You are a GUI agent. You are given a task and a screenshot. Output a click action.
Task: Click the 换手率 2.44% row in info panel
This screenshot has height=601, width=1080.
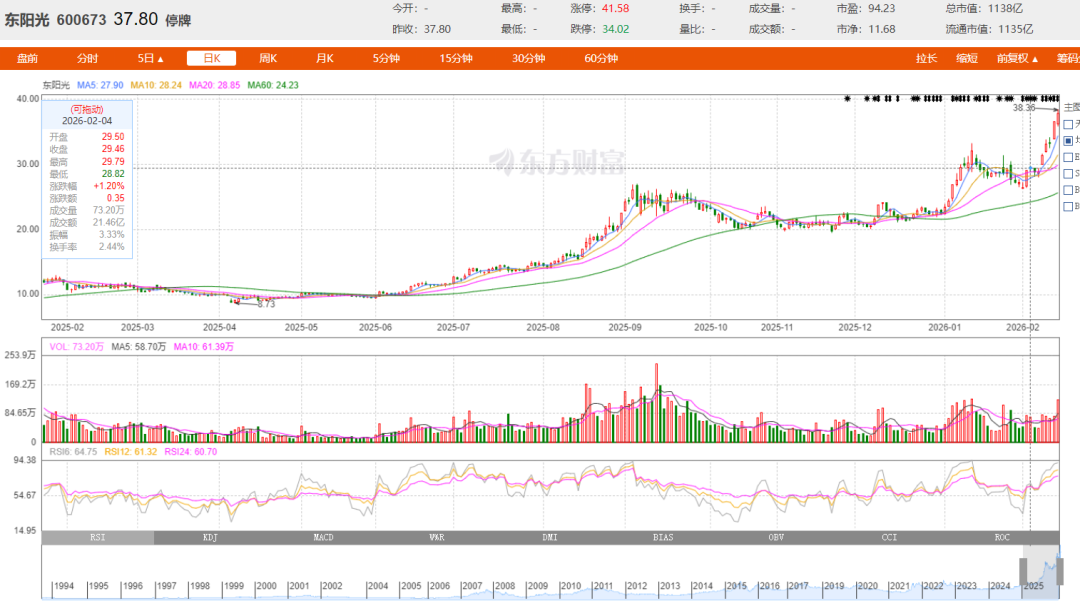[x=87, y=246]
